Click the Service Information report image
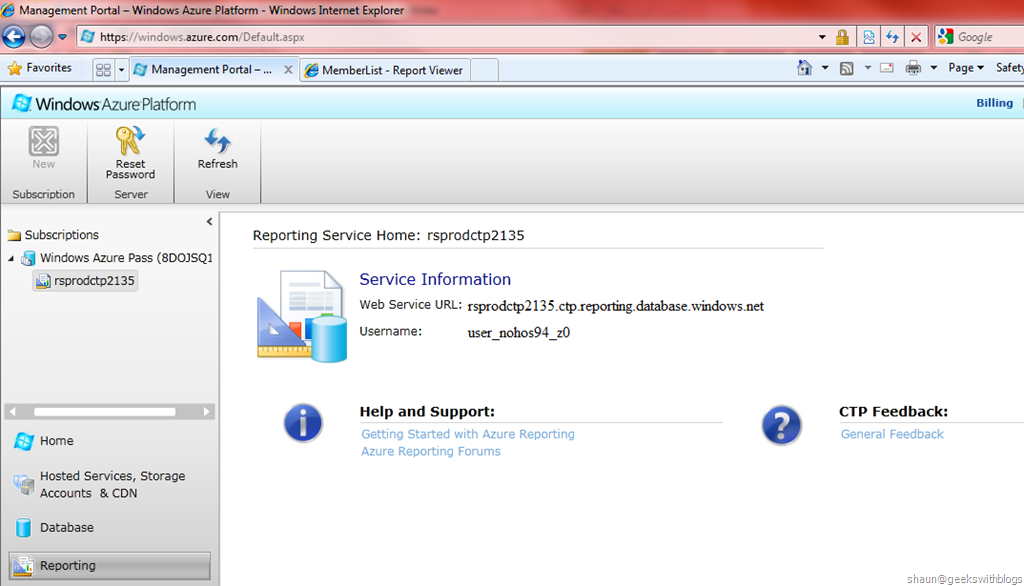 pos(302,316)
